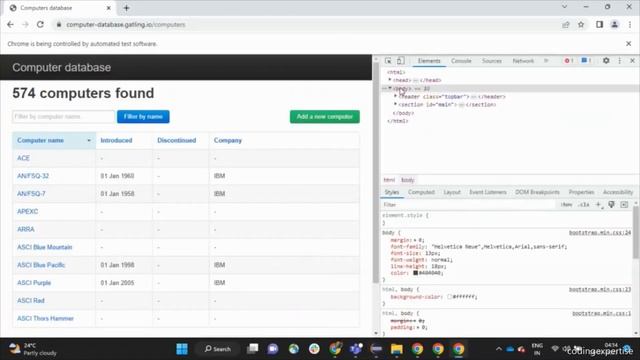This screenshot has width=640, height=360.
Task: Open the Chrome profile avatar
Action: coord(614,24)
